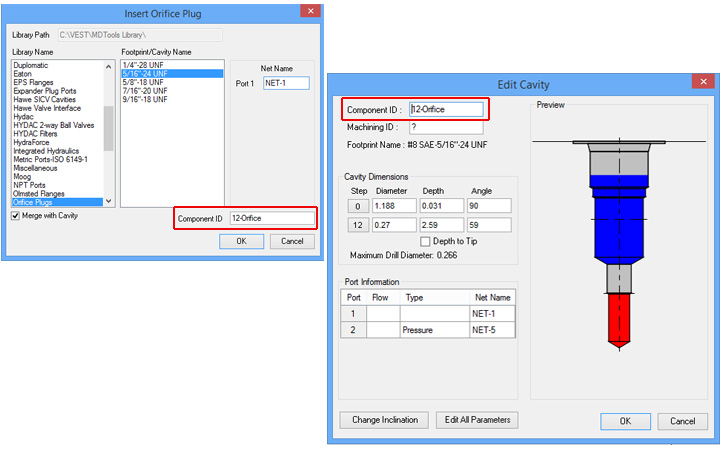This screenshot has height=450, width=720.
Task: Click the Step 0 button in Cavity Dimensions
Action: pyautogui.click(x=356, y=206)
